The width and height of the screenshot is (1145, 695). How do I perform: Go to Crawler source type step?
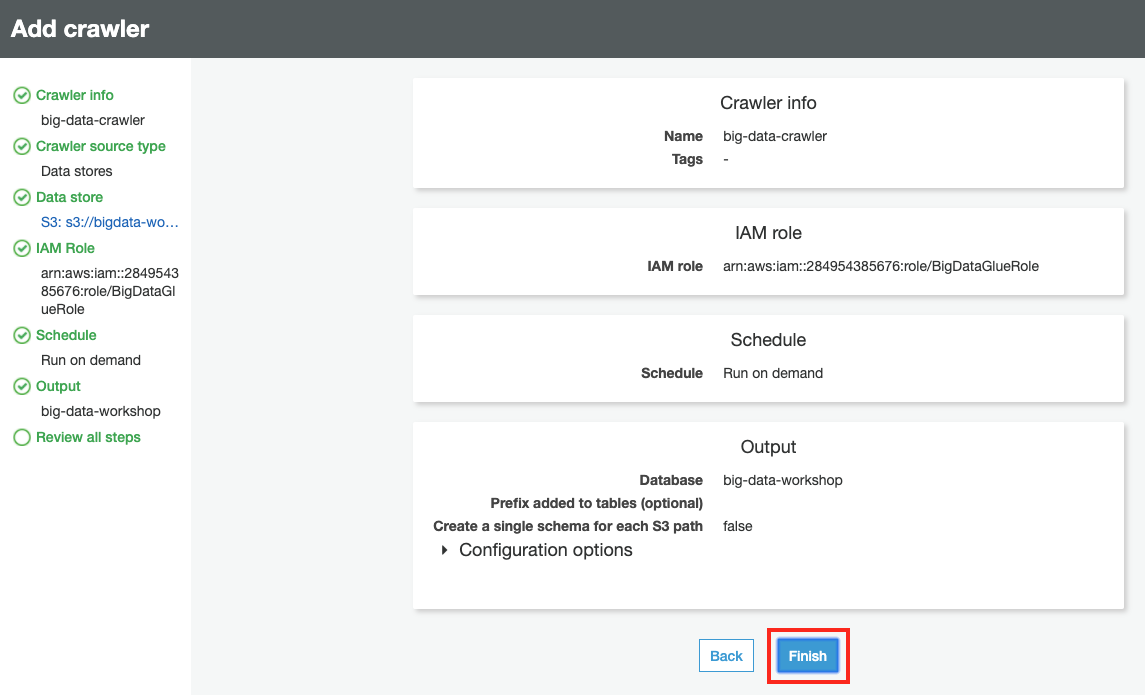pos(100,146)
